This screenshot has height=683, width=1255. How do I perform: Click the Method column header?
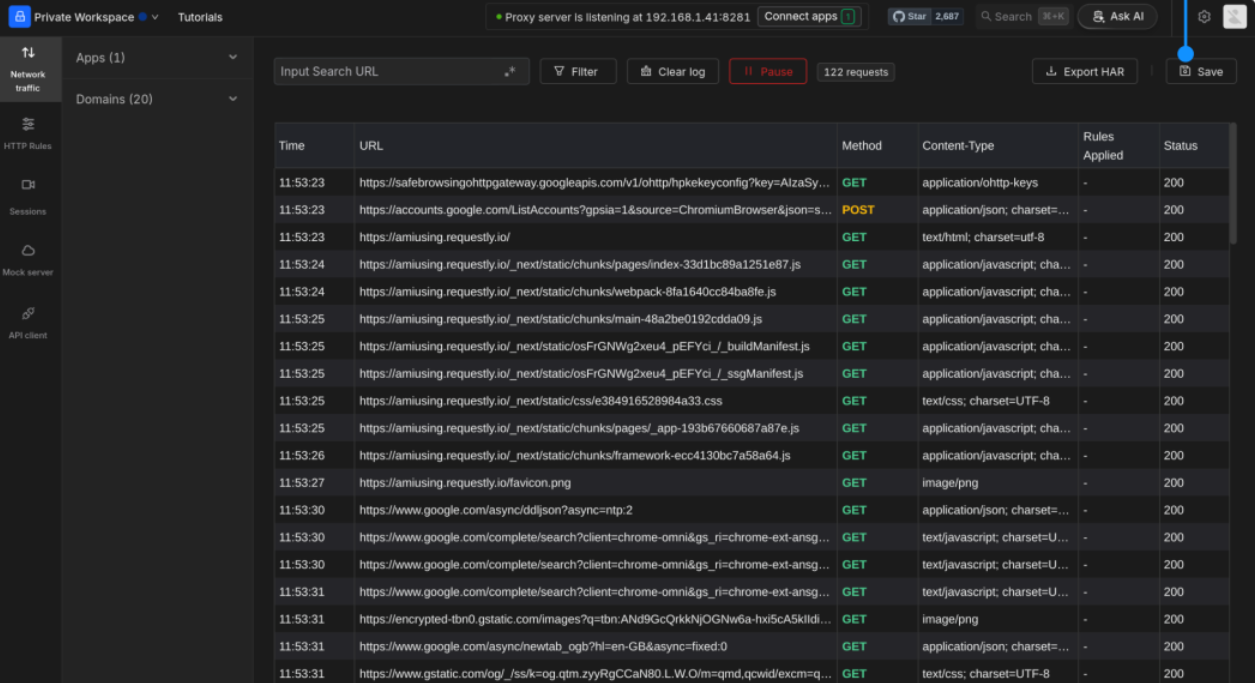tap(877, 145)
